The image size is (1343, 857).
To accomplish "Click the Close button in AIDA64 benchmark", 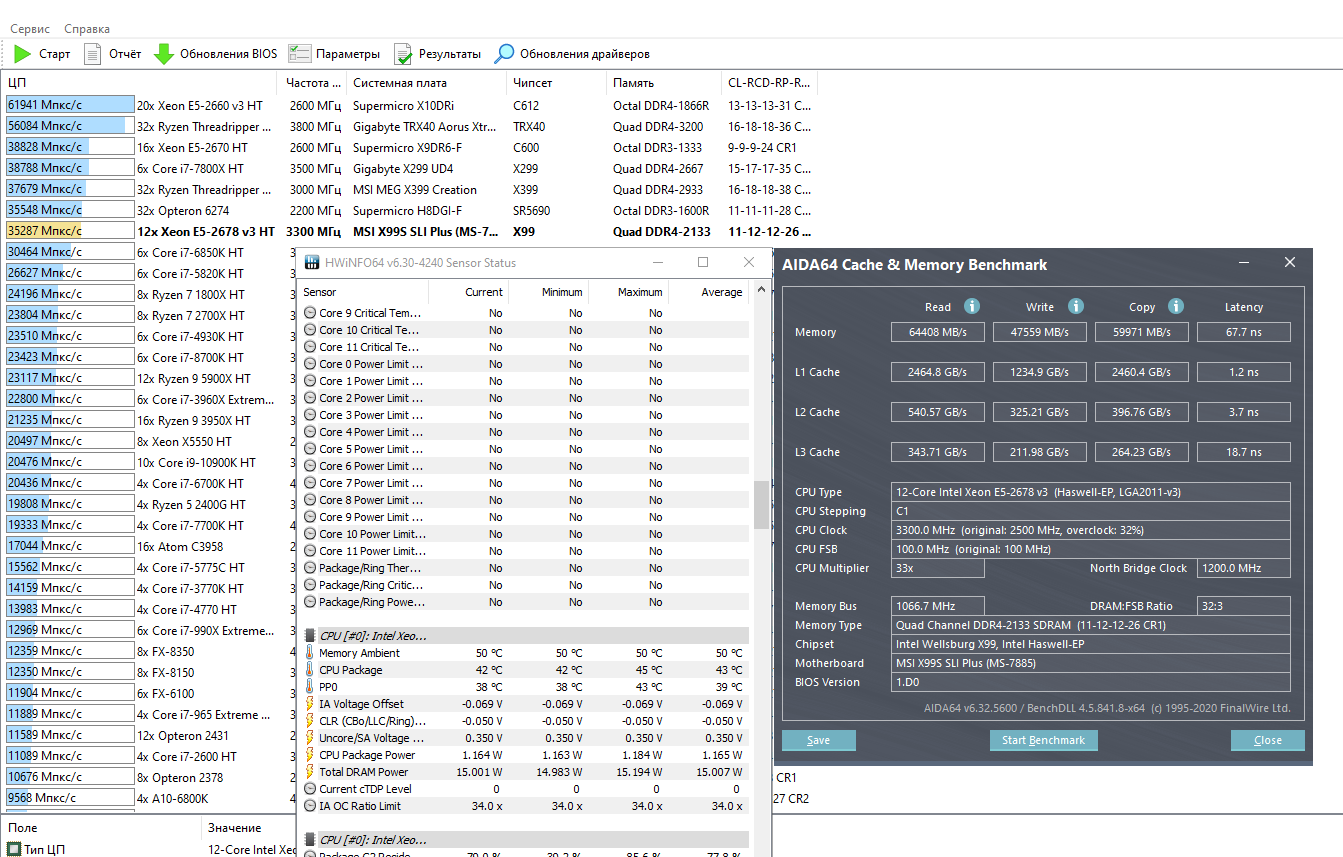I will 1268,740.
